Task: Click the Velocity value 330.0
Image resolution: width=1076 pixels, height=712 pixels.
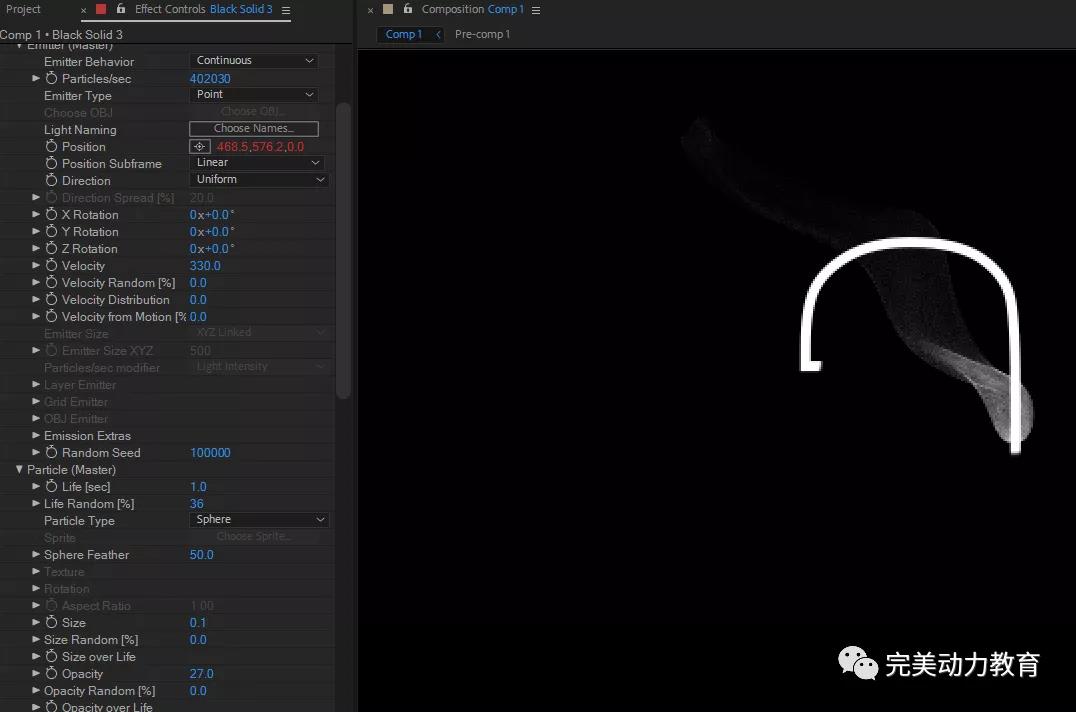Action: pyautogui.click(x=205, y=266)
